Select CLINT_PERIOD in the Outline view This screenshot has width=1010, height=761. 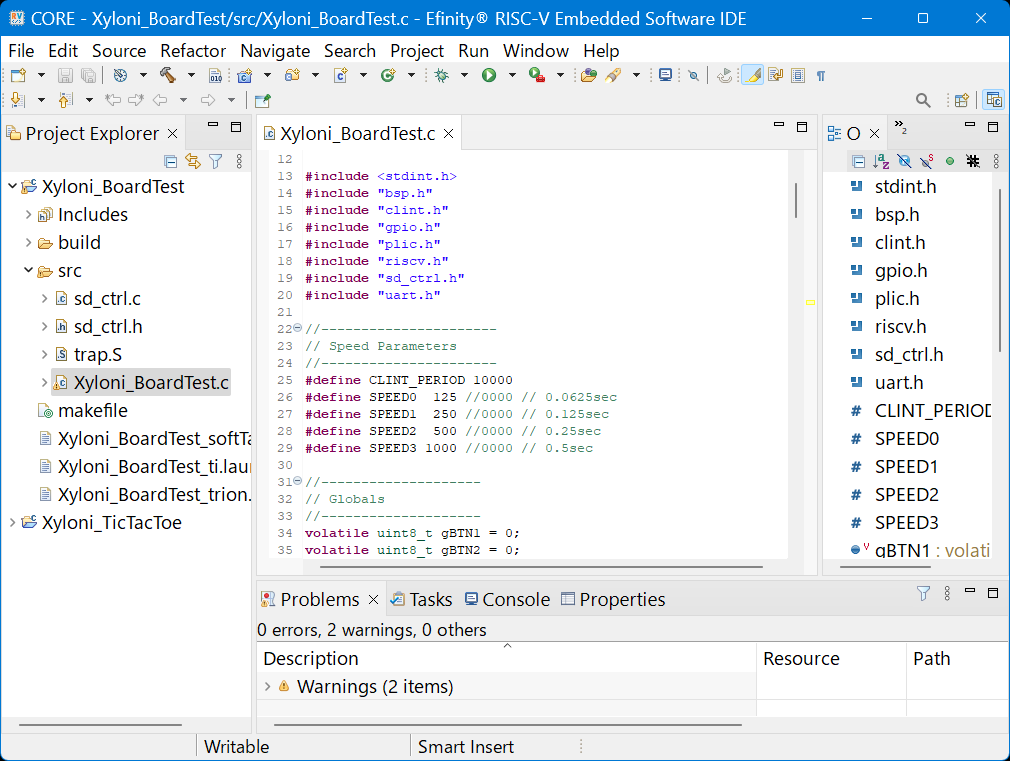[x=932, y=411]
